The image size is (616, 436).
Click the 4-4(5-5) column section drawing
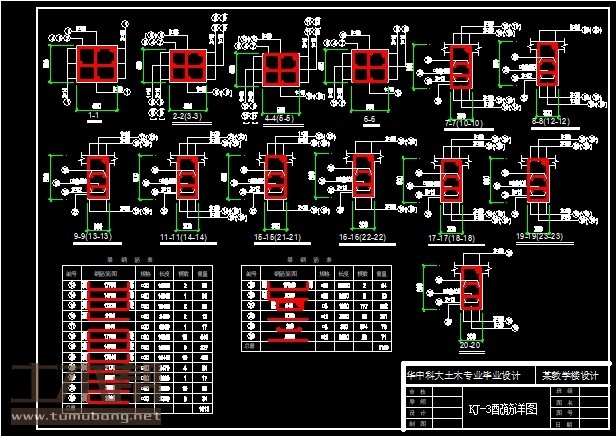point(280,70)
